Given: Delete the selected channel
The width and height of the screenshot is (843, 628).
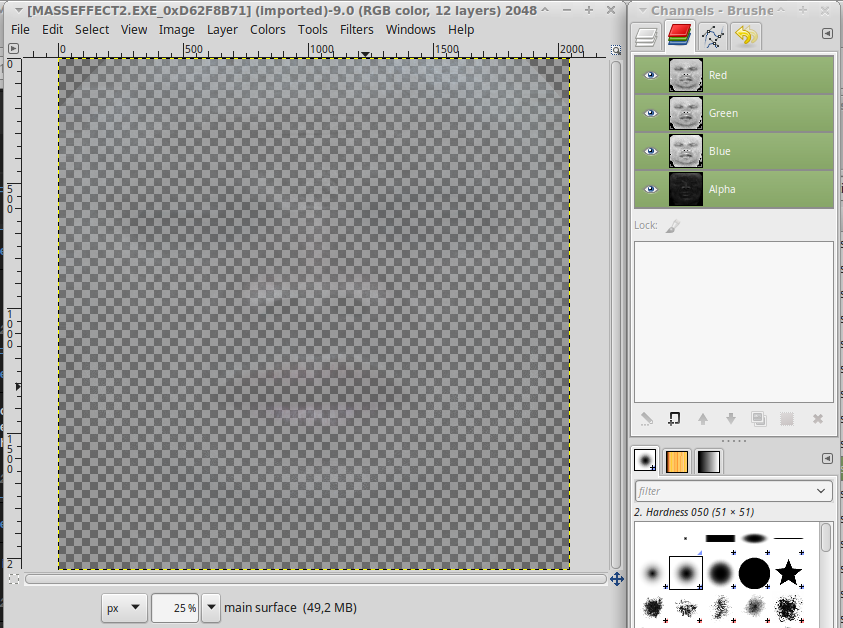Looking at the screenshot, I should pos(818,419).
